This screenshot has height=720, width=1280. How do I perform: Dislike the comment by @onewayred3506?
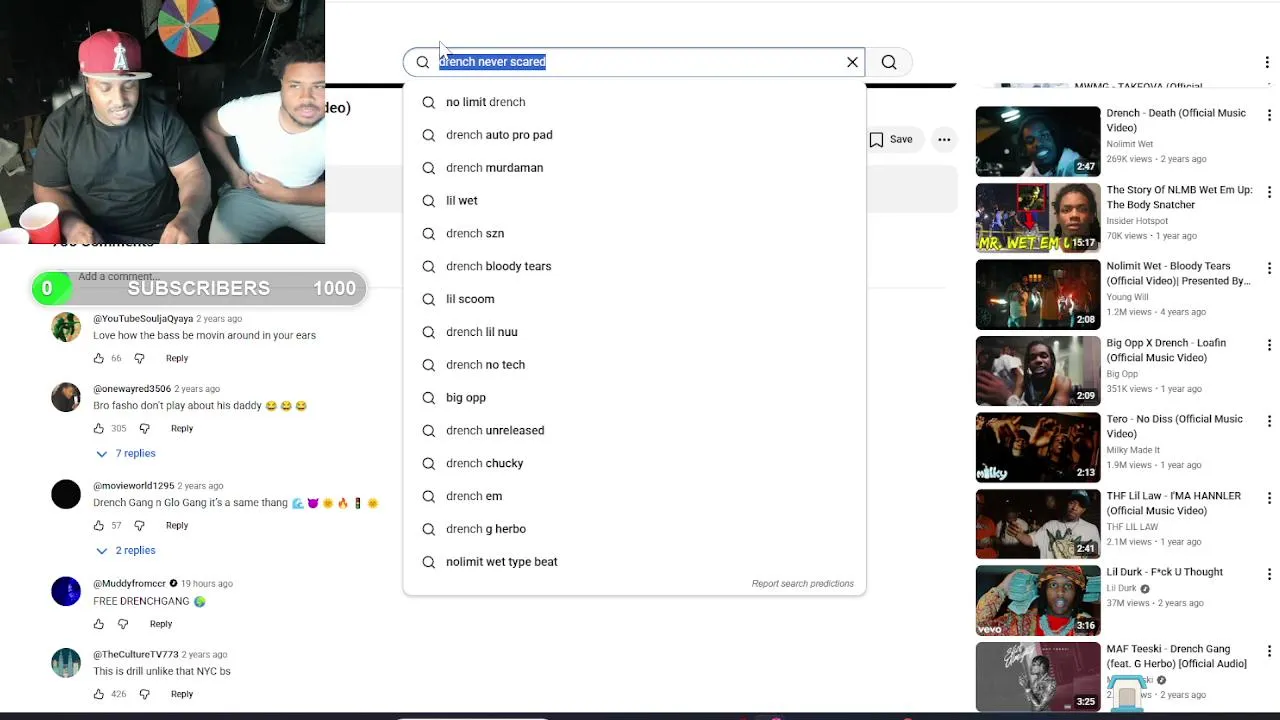pos(144,428)
